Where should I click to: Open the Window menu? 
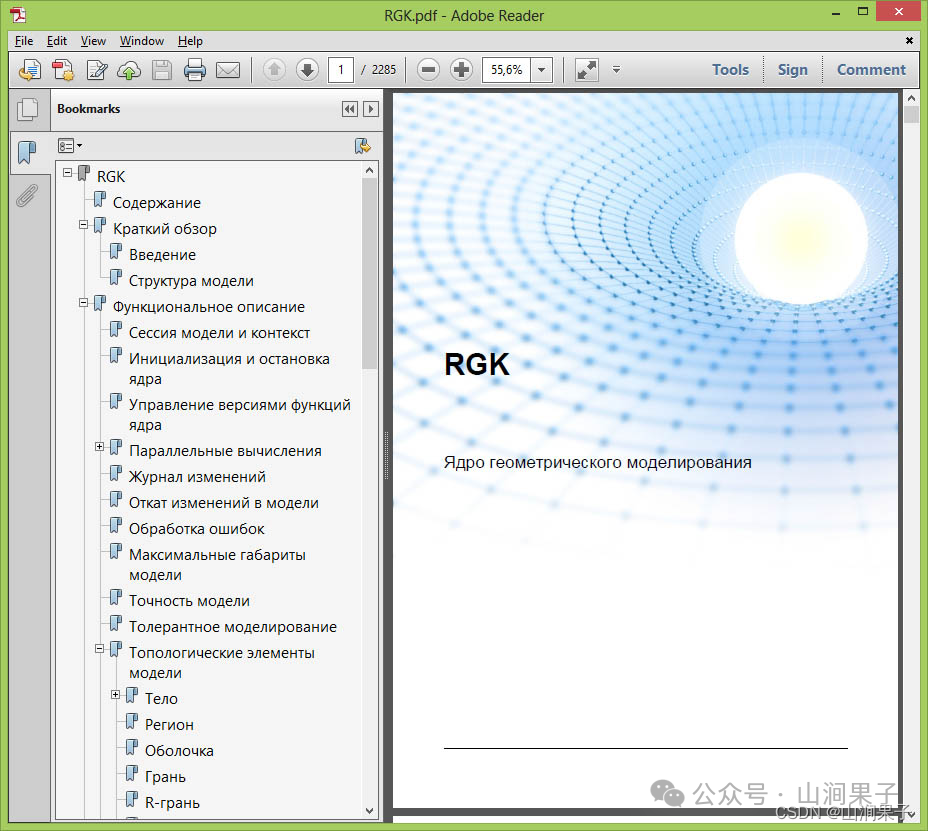141,41
